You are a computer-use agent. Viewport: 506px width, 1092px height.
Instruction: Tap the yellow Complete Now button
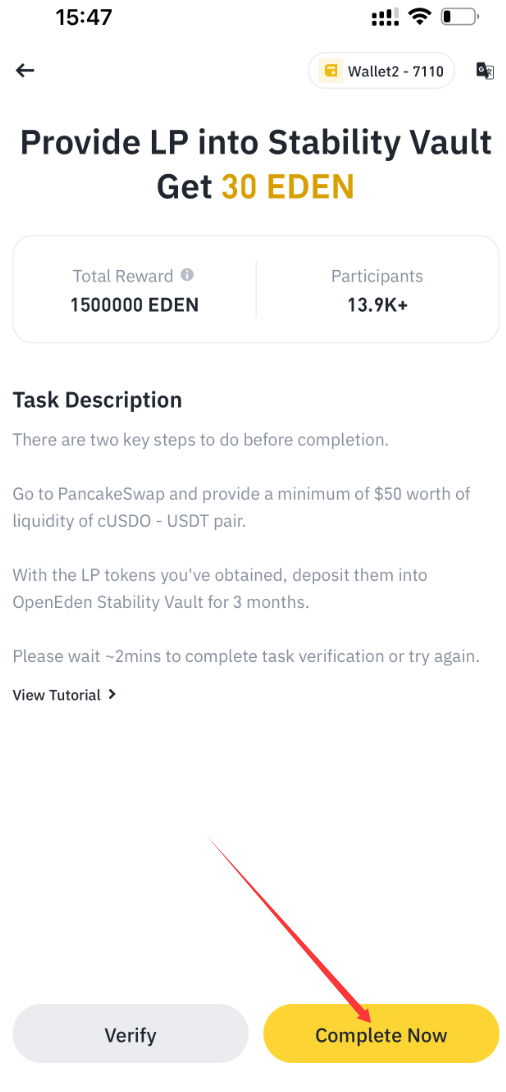point(381,1034)
